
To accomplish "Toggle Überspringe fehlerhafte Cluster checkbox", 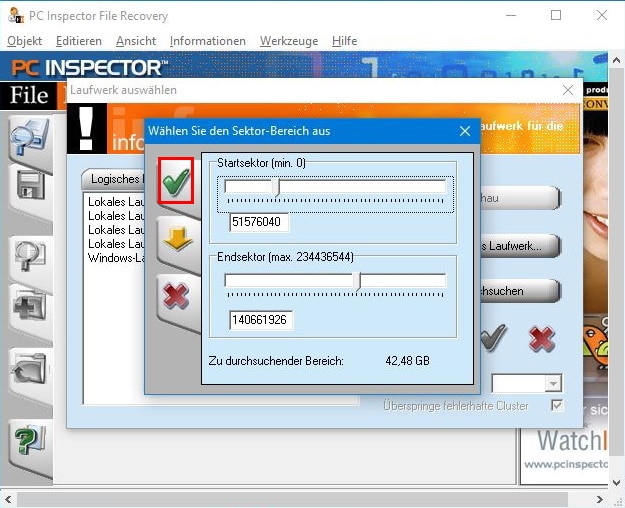I will [x=557, y=406].
